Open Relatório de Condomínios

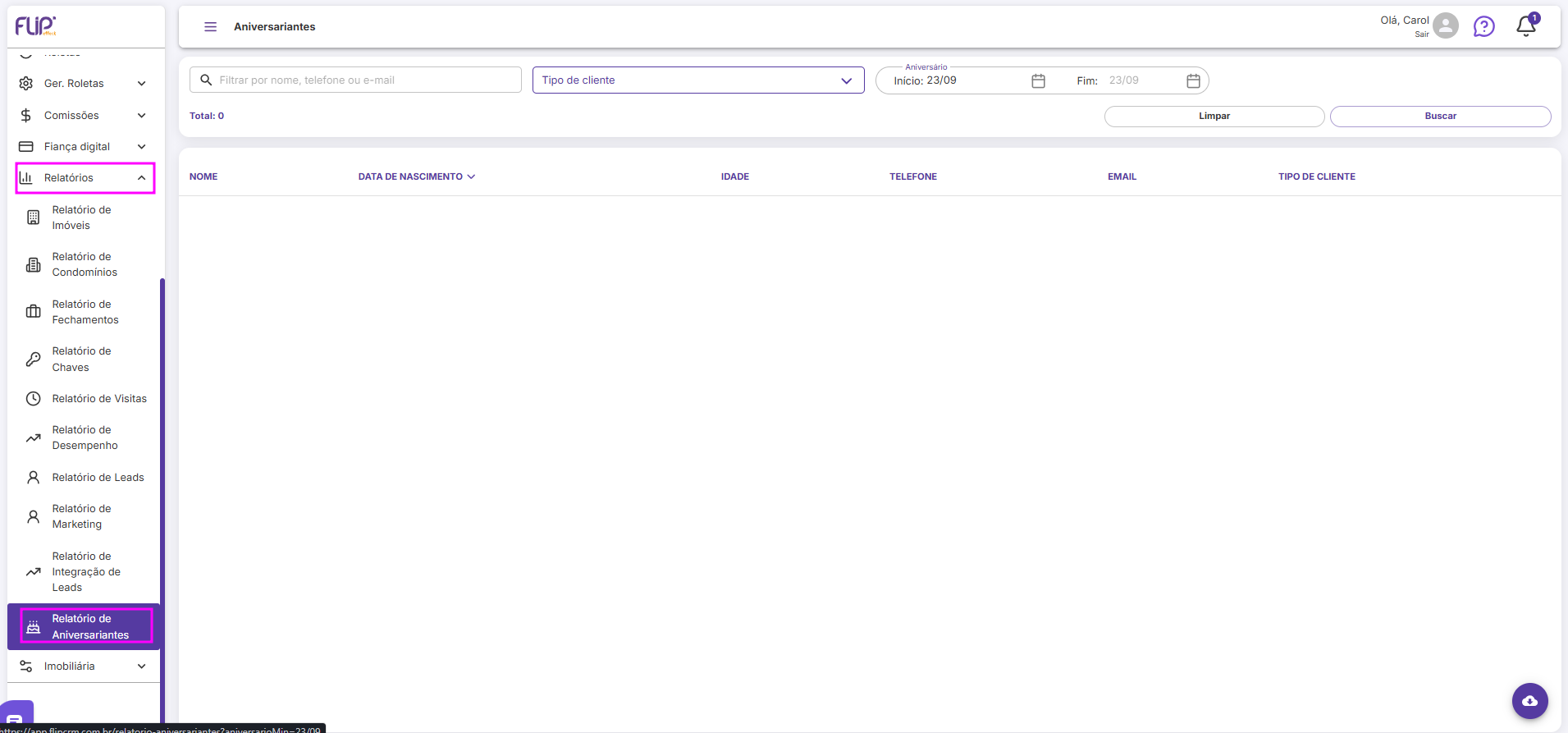click(84, 264)
